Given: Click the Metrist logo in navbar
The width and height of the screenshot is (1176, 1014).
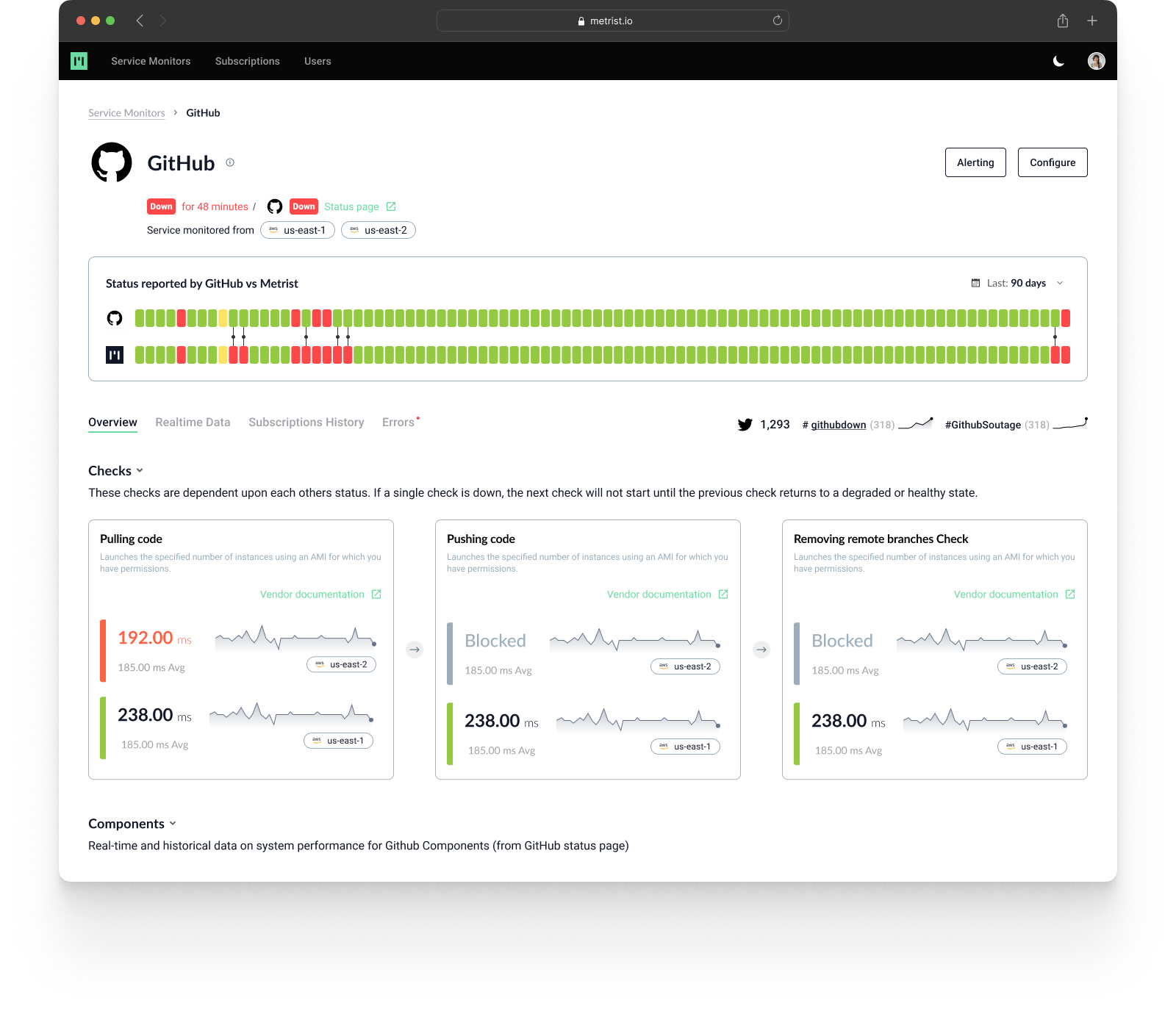Looking at the screenshot, I should pos(79,61).
